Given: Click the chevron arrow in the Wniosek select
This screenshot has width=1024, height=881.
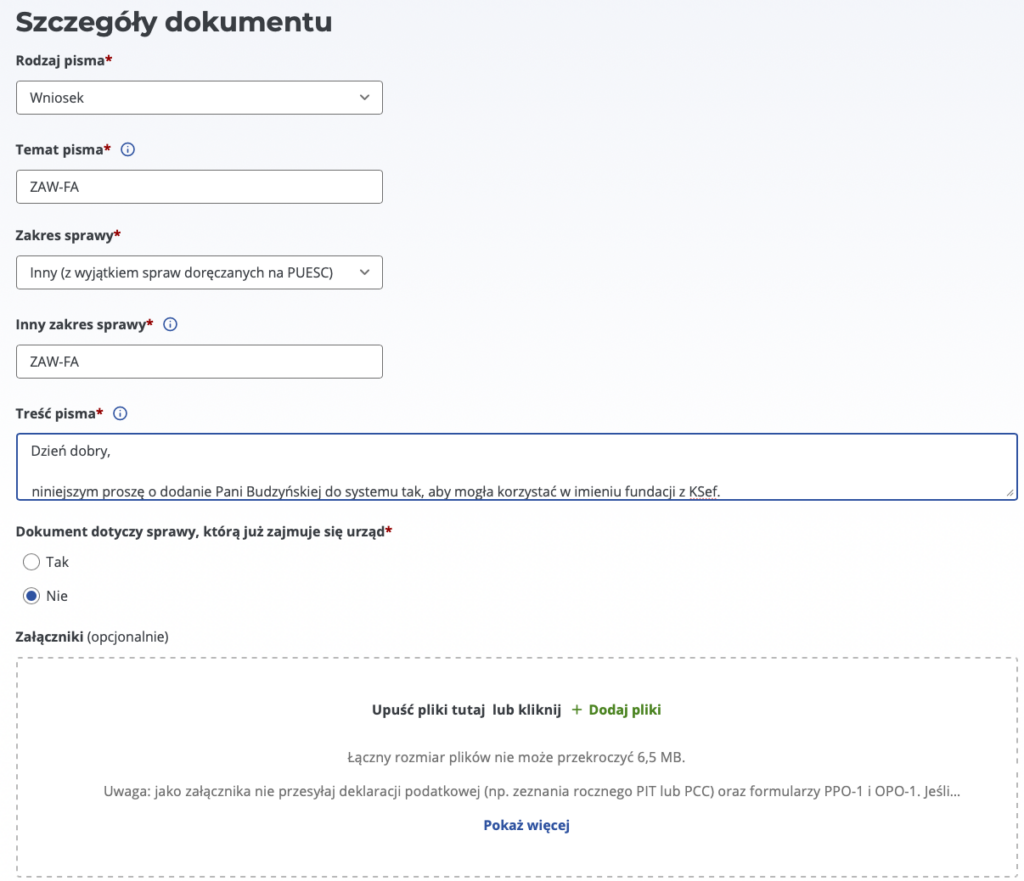Looking at the screenshot, I should pos(363,97).
